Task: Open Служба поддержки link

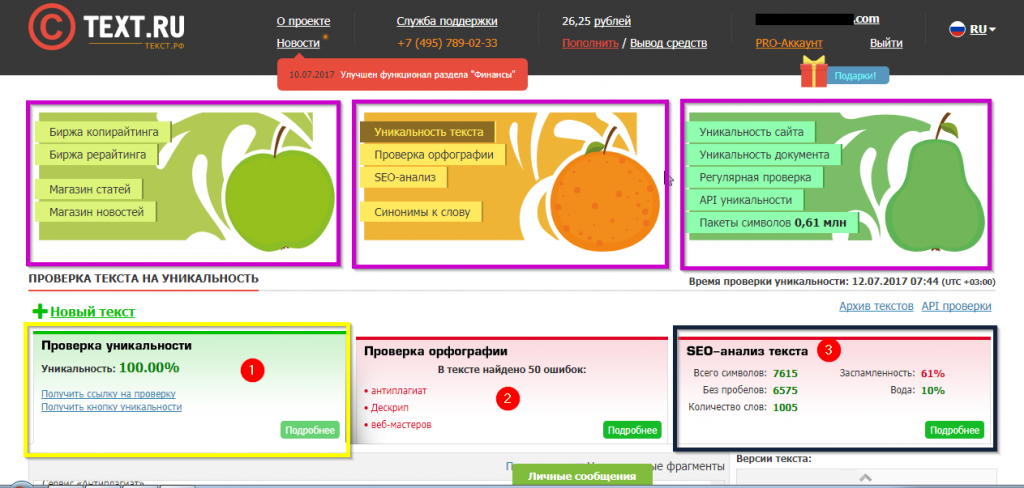Action: point(447,22)
